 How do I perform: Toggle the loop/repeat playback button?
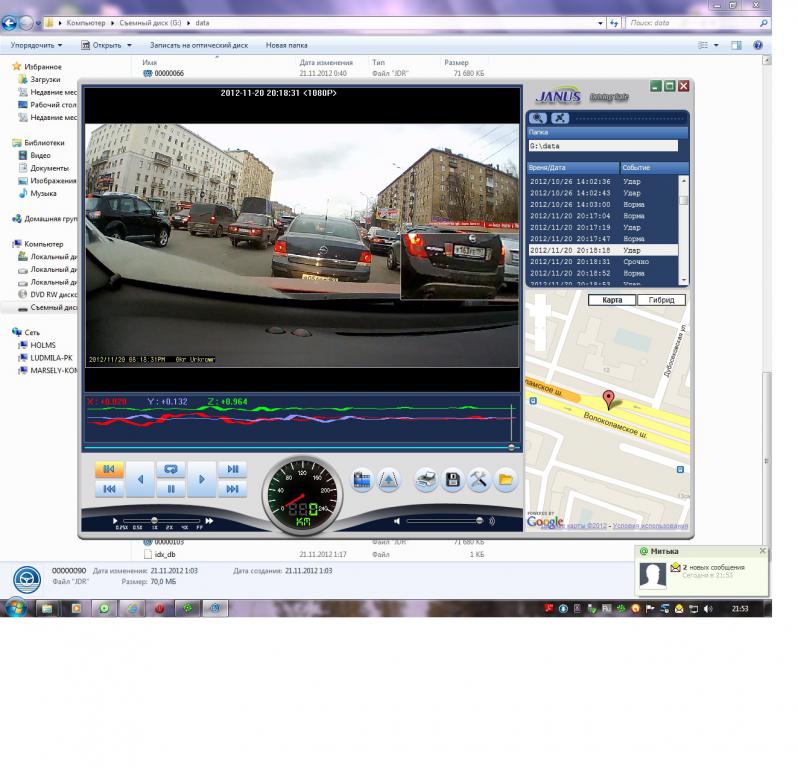click(170, 469)
